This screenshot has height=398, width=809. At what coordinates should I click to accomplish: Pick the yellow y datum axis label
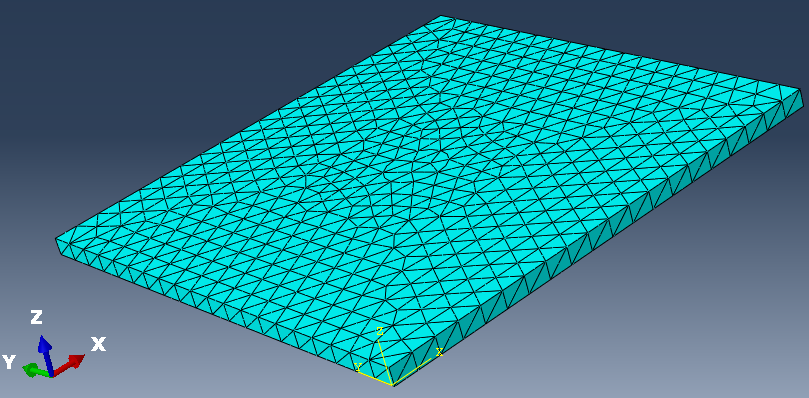click(358, 367)
